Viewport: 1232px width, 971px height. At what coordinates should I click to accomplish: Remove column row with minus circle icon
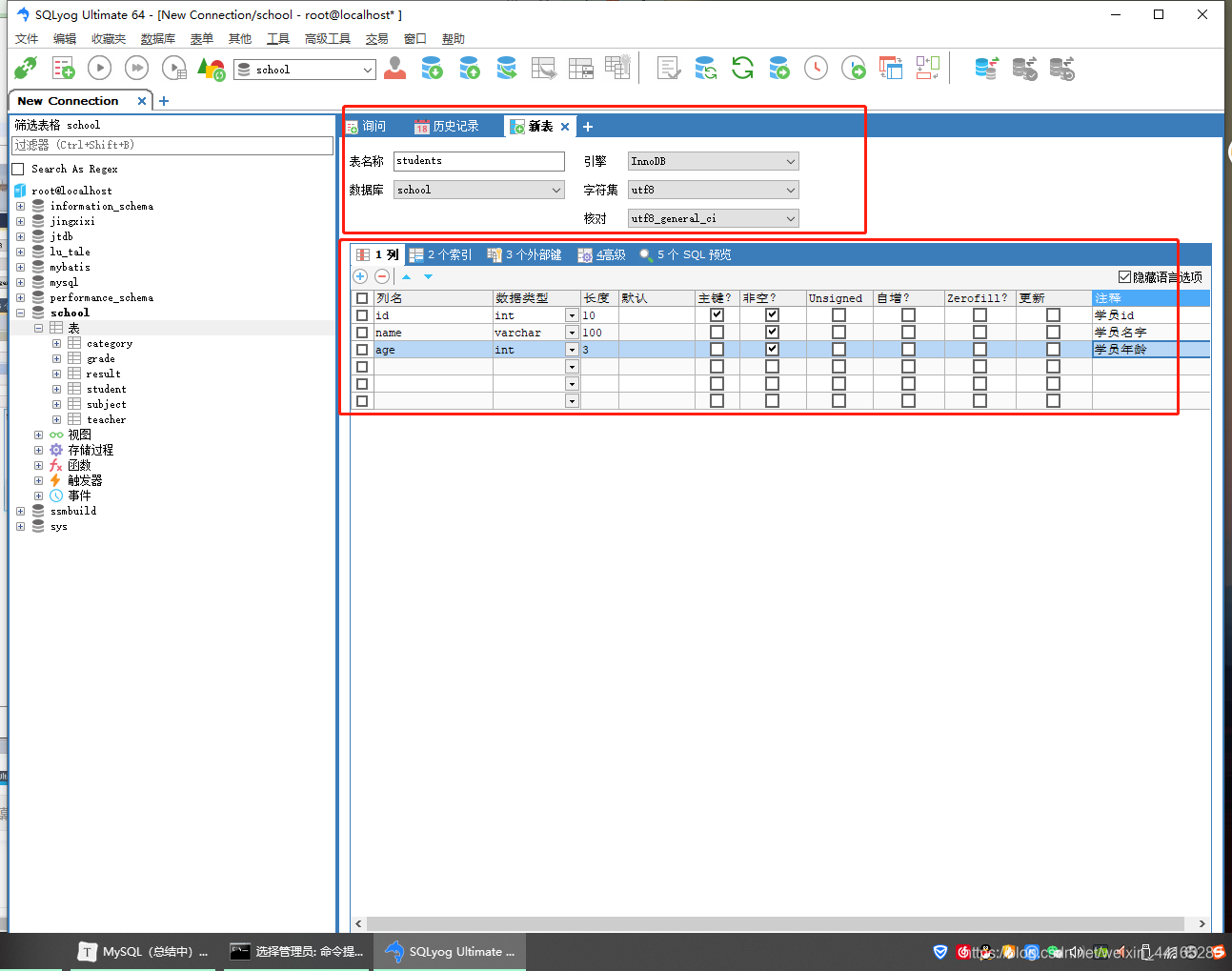click(382, 276)
